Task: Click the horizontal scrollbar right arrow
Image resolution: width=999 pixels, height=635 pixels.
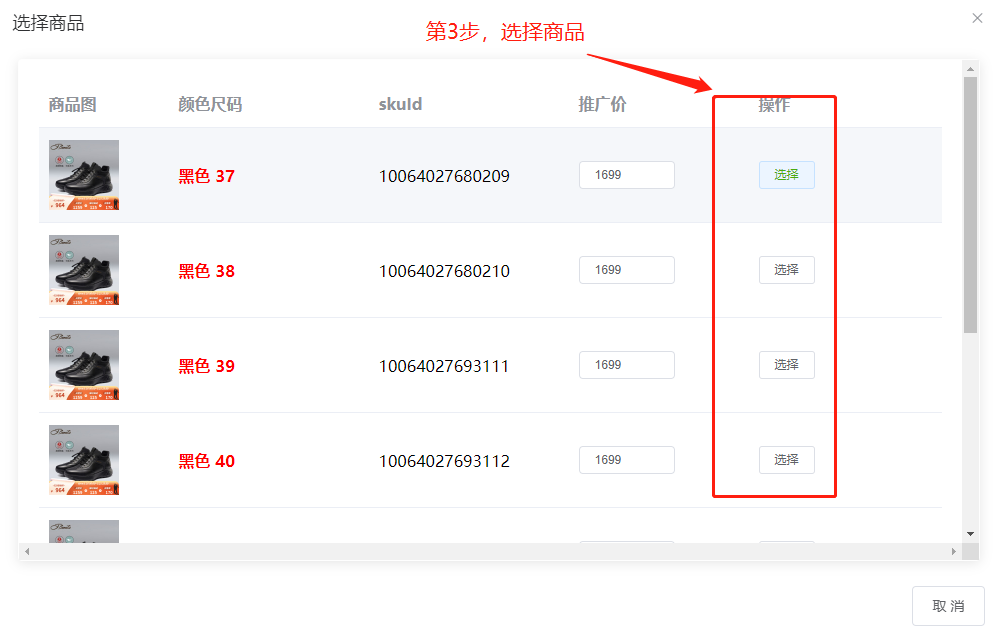Action: click(x=954, y=552)
